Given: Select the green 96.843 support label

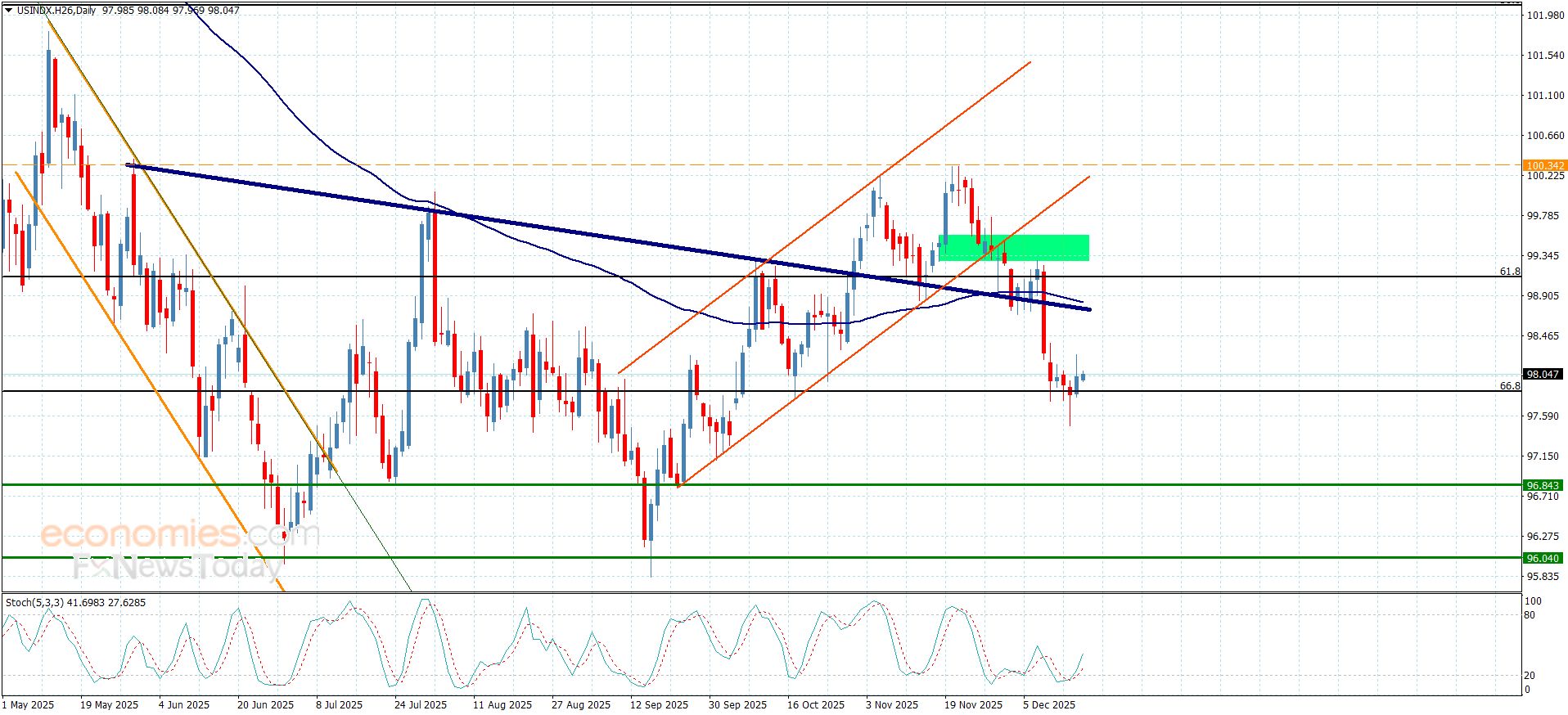Looking at the screenshot, I should tap(1543, 485).
